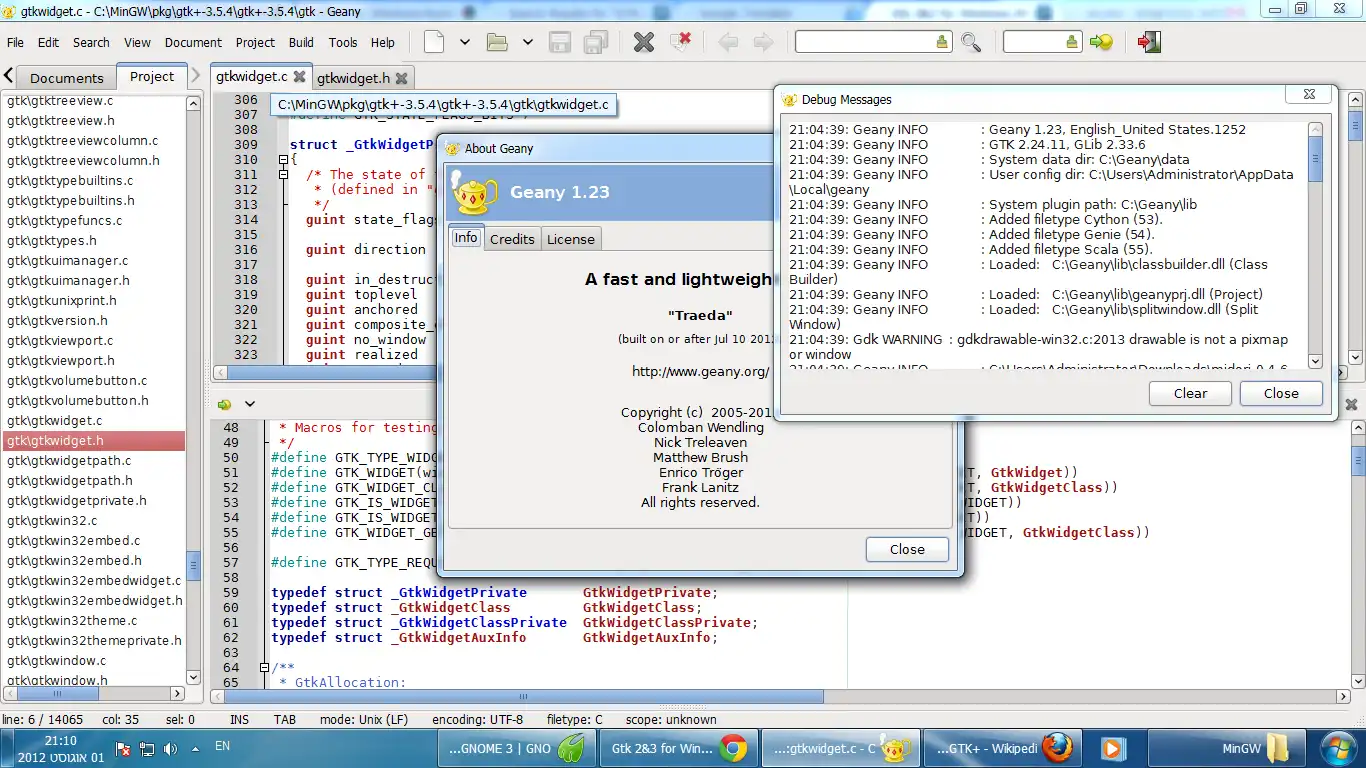Click the Debug Messages vertical scrollbar thumb
The height and width of the screenshot is (768, 1366).
coord(1315,158)
